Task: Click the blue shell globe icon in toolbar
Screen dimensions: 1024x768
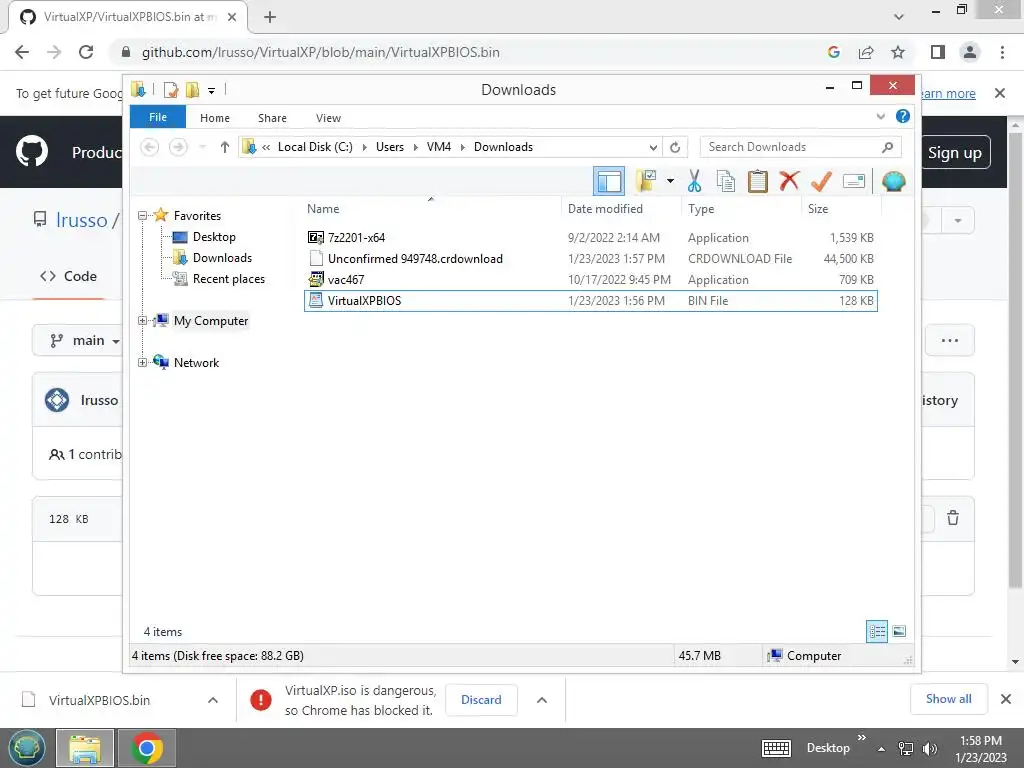Action: pos(893,181)
